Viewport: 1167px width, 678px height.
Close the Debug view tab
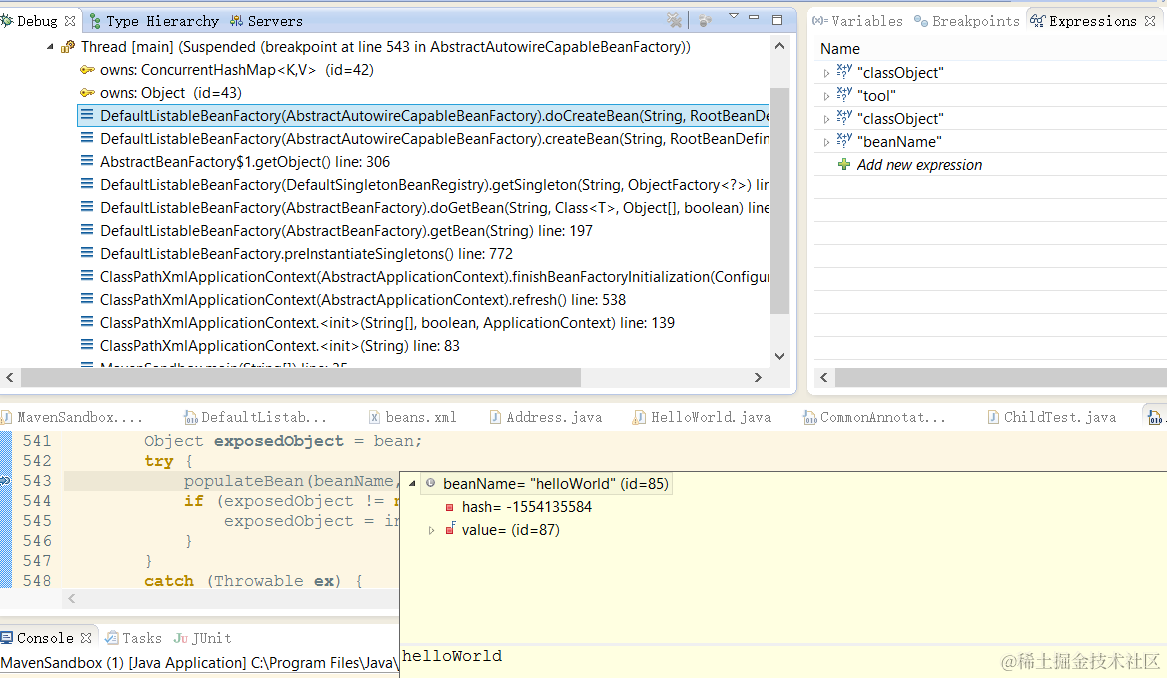[x=70, y=21]
